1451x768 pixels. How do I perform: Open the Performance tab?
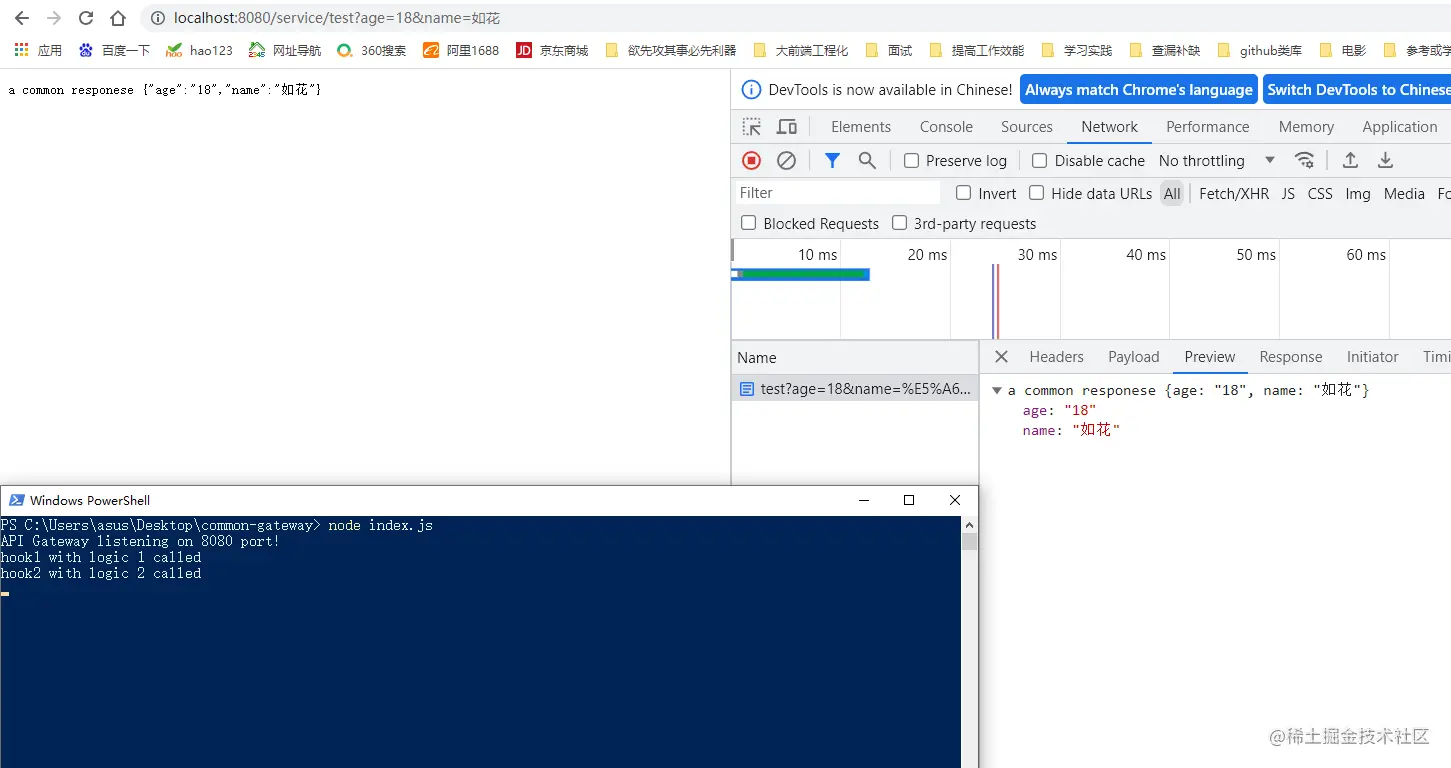pos(1208,127)
